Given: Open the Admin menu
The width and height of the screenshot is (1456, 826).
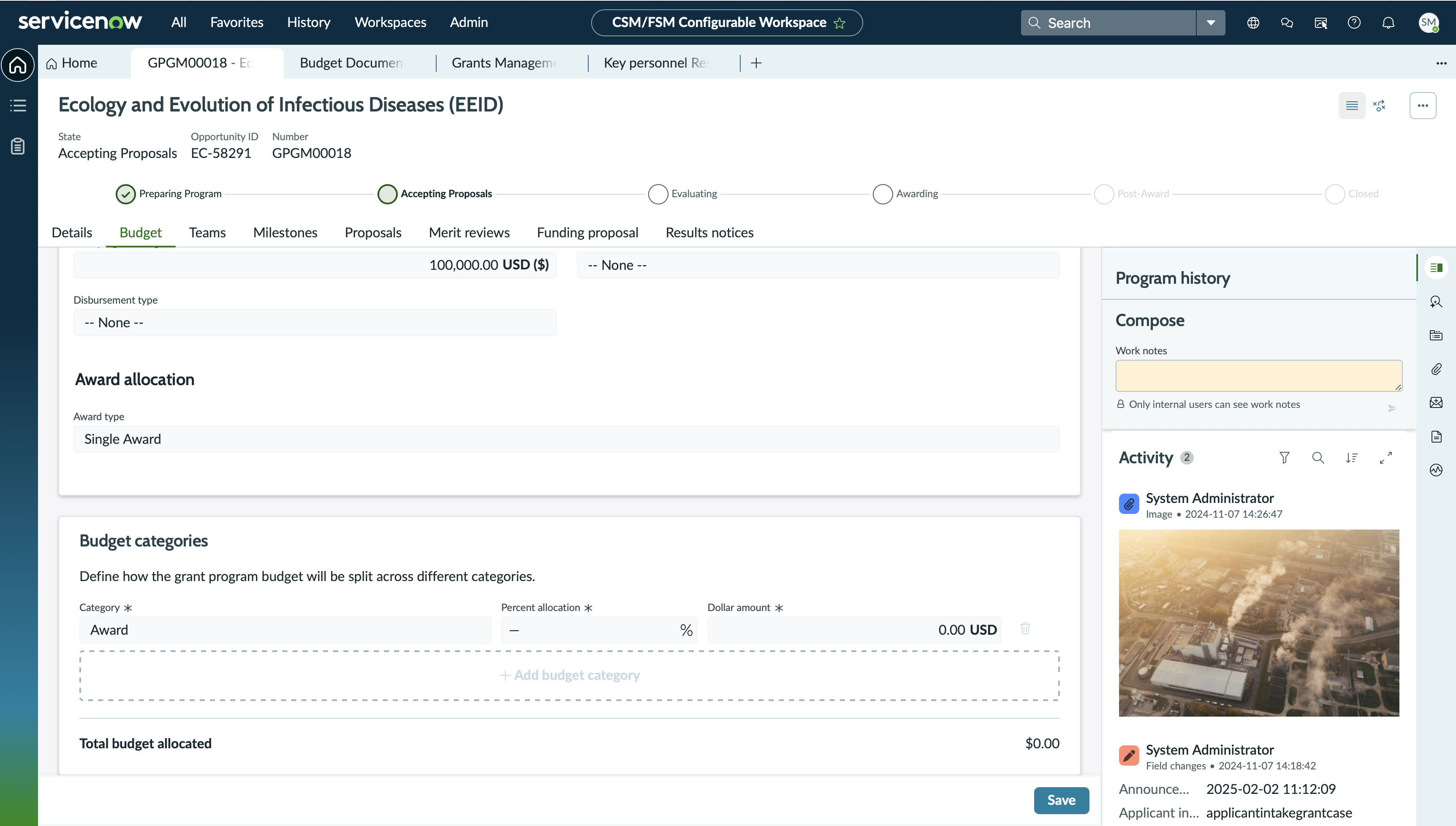Looking at the screenshot, I should (468, 22).
